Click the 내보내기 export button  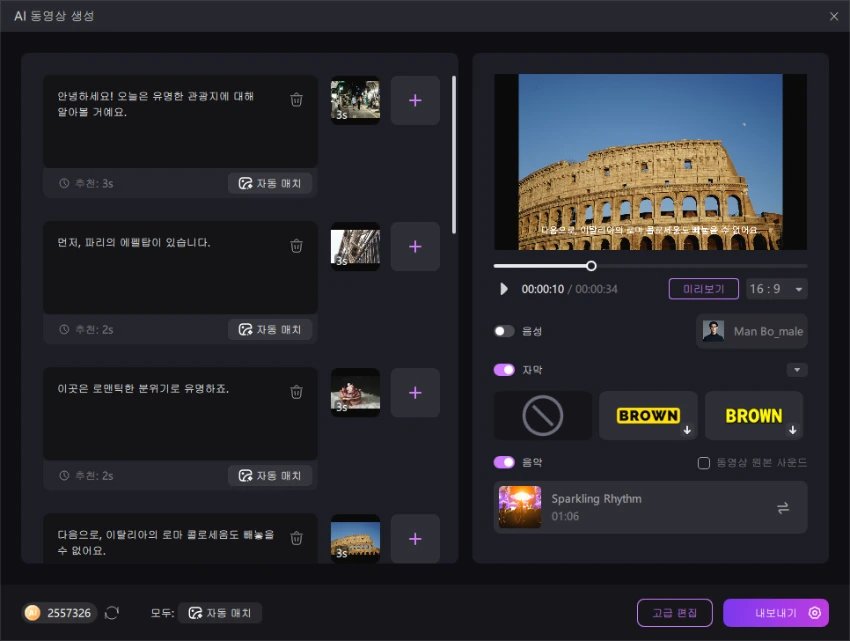(x=776, y=613)
